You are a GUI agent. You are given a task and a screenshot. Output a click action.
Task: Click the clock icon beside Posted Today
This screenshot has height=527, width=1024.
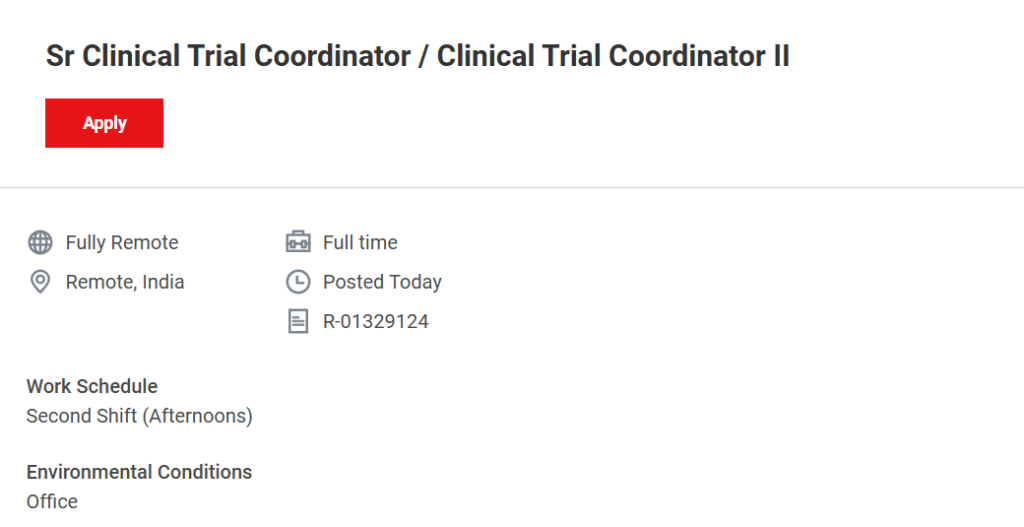pyautogui.click(x=298, y=282)
